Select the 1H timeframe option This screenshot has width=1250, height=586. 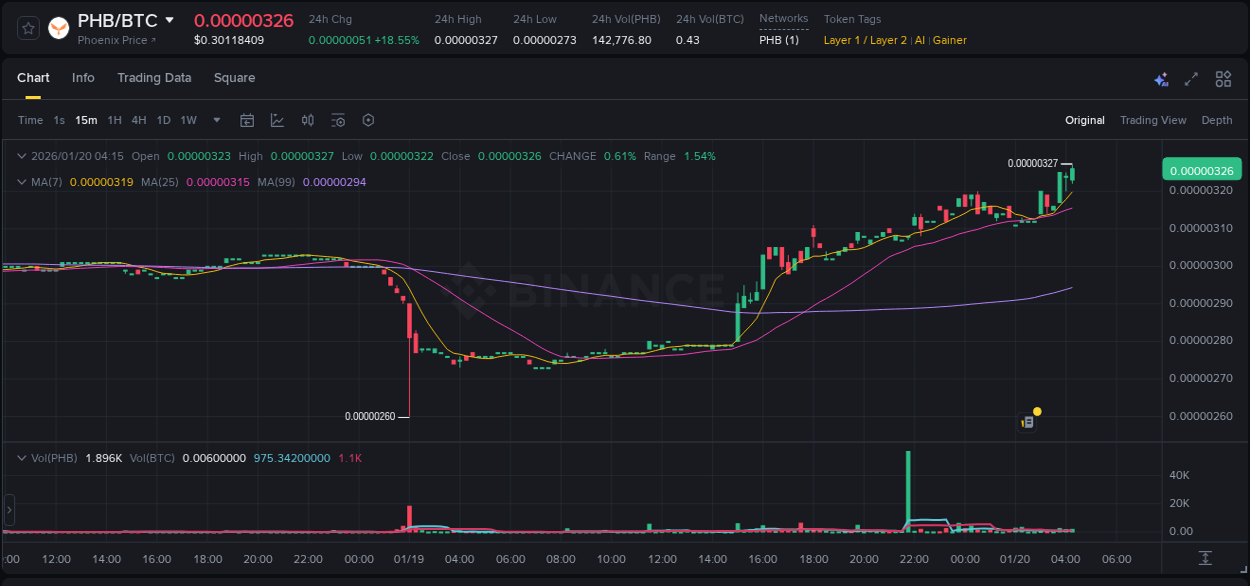click(113, 120)
